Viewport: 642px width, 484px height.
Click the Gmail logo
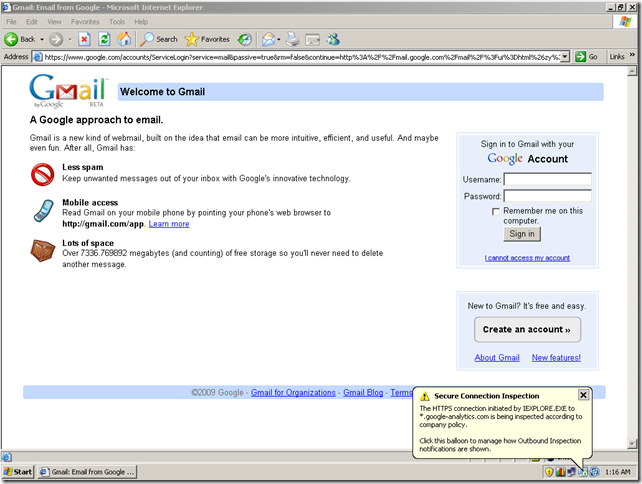[x=69, y=91]
